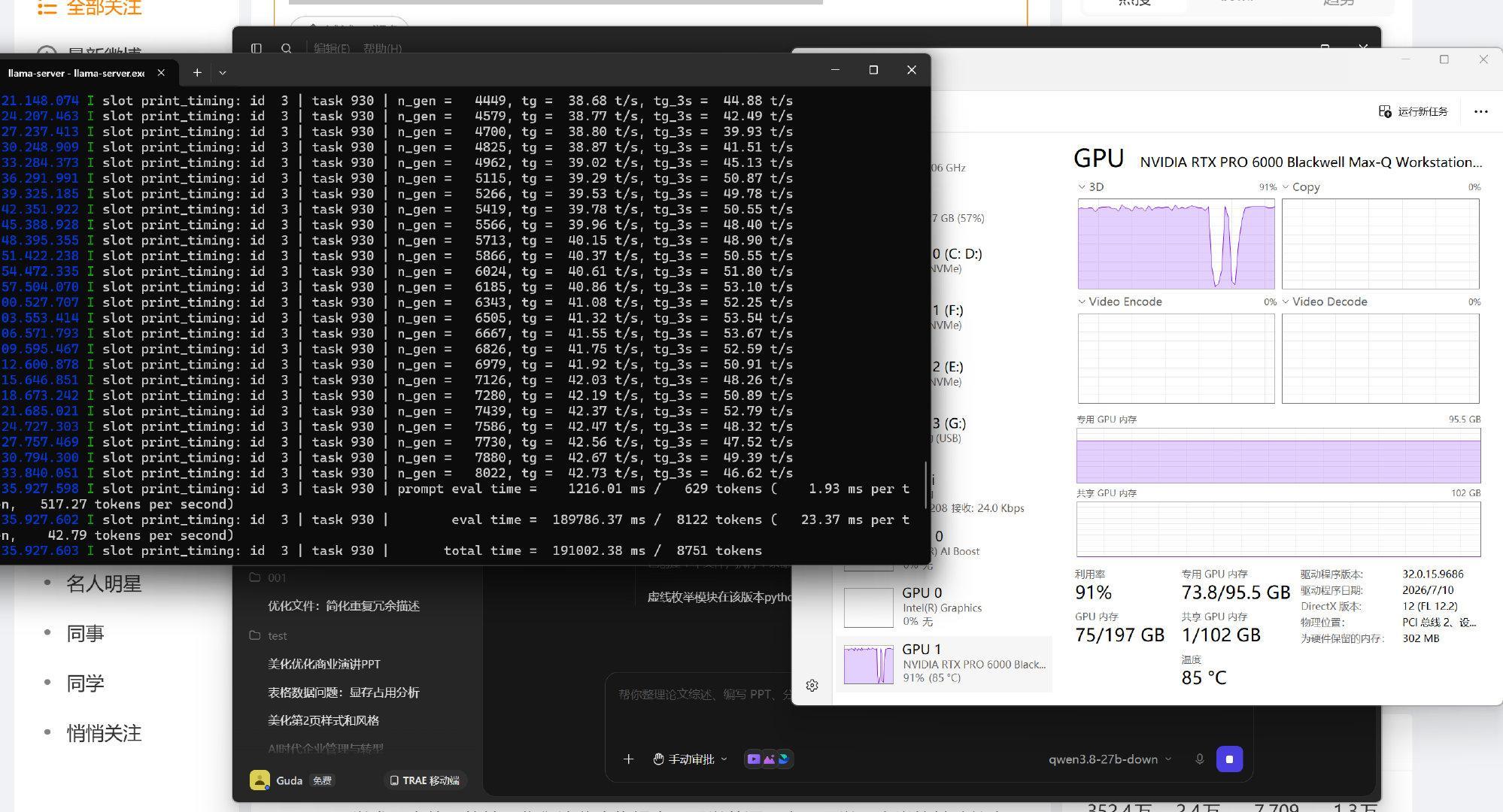Select the GPU 1 NVIDIA RTX PRO entry
This screenshot has width=1503, height=812.
944,664
